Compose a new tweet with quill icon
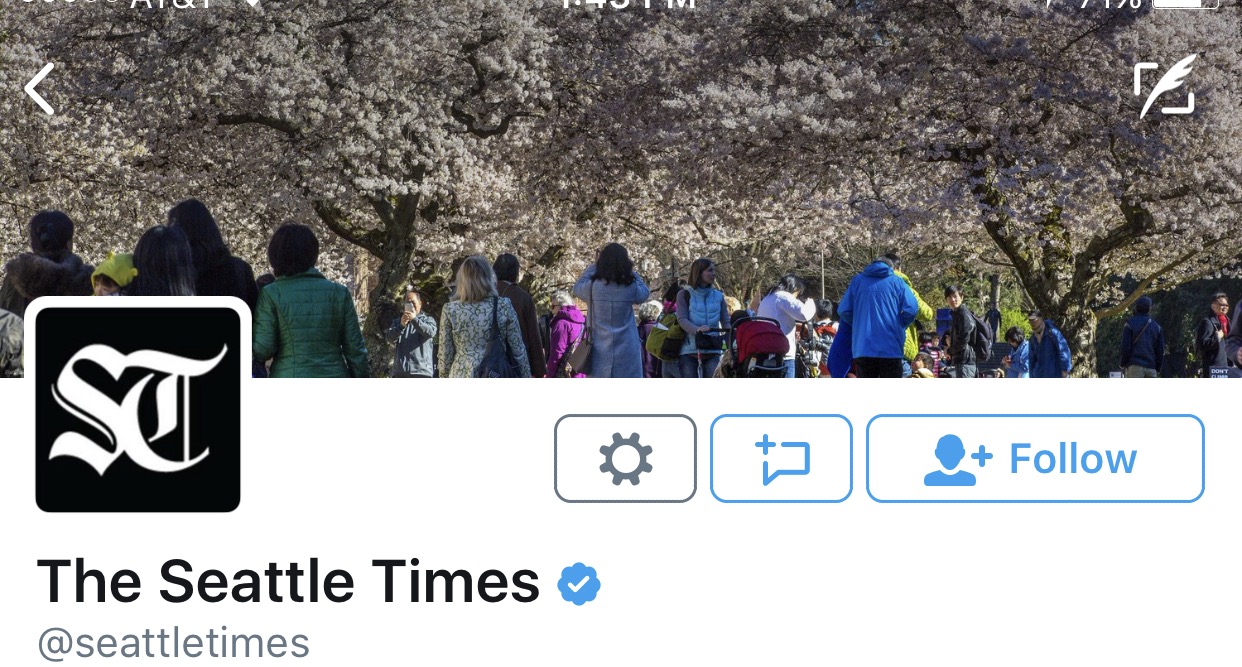Viewport: 1242px width, 667px height. click(x=1166, y=87)
